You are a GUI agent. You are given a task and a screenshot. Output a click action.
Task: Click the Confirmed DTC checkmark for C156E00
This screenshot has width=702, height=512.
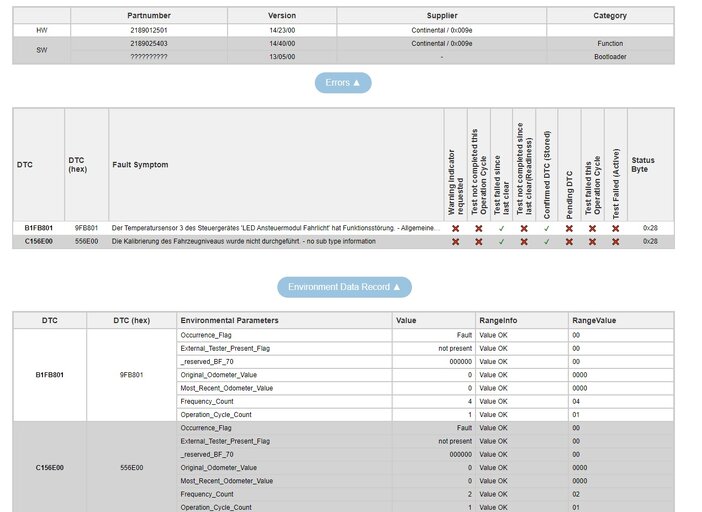[547, 242]
